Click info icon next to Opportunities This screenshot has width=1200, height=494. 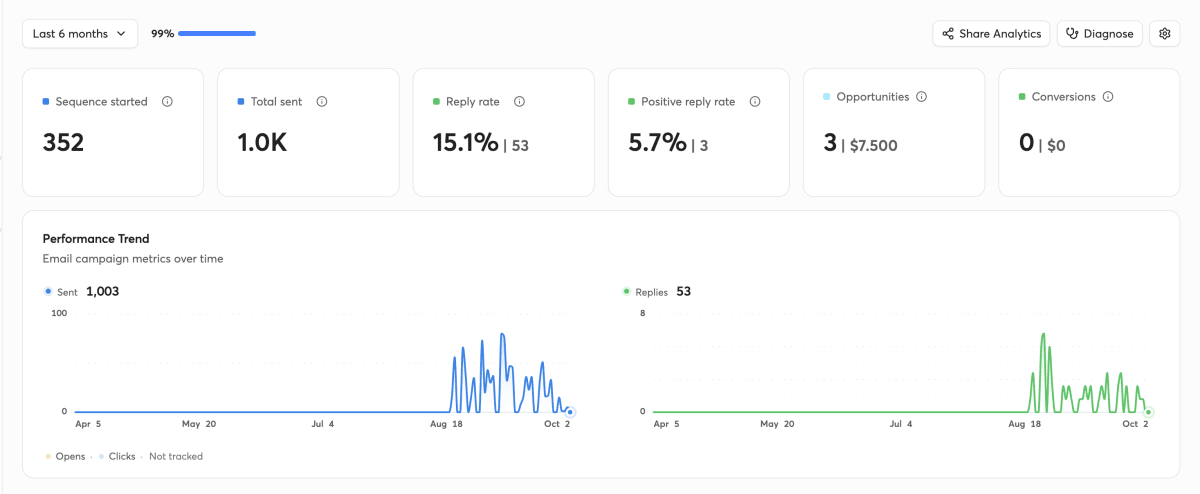(921, 97)
